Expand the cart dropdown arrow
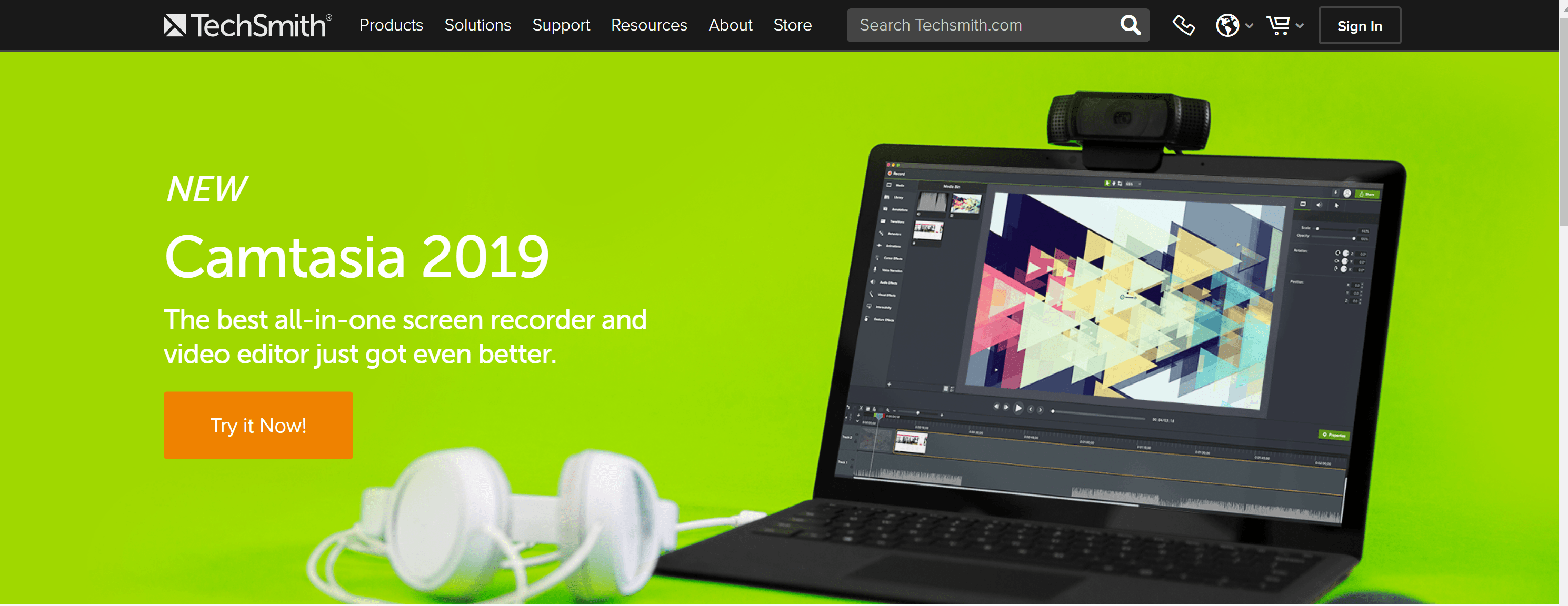Image resolution: width=1568 pixels, height=606 pixels. pos(1300,26)
